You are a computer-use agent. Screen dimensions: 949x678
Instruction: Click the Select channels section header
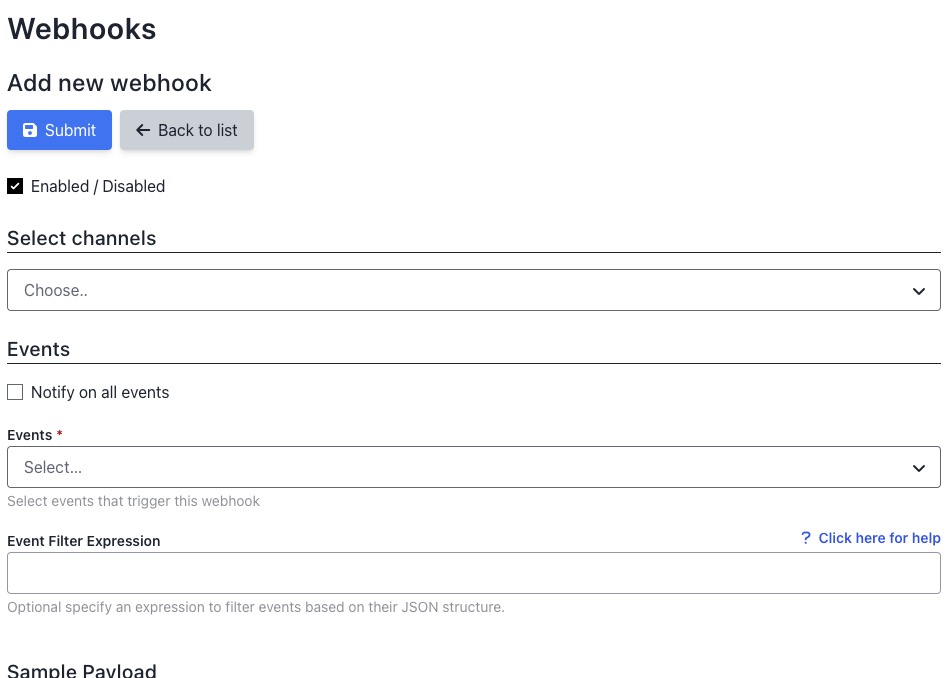[x=81, y=238]
